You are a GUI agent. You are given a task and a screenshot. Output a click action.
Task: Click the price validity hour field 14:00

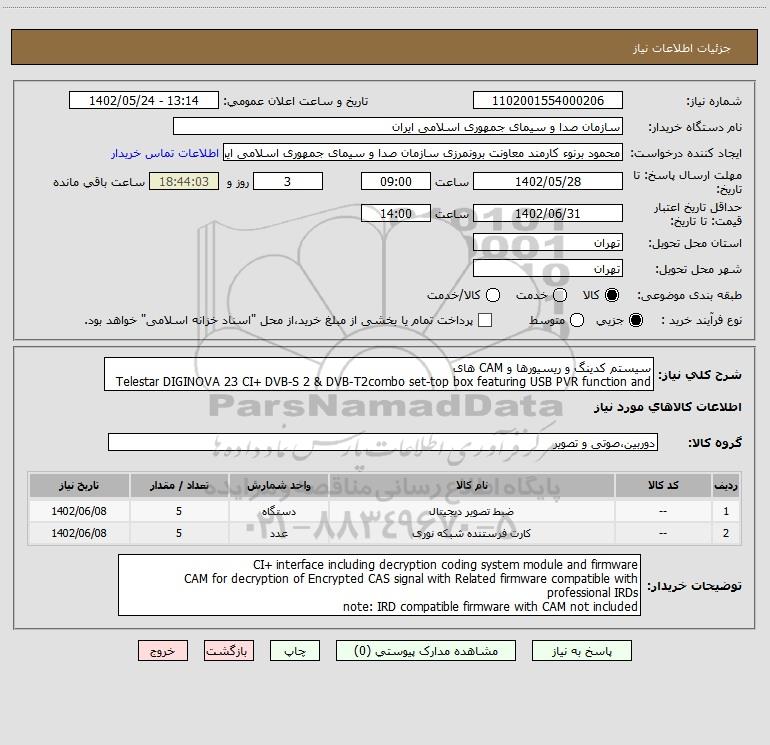pyautogui.click(x=396, y=213)
